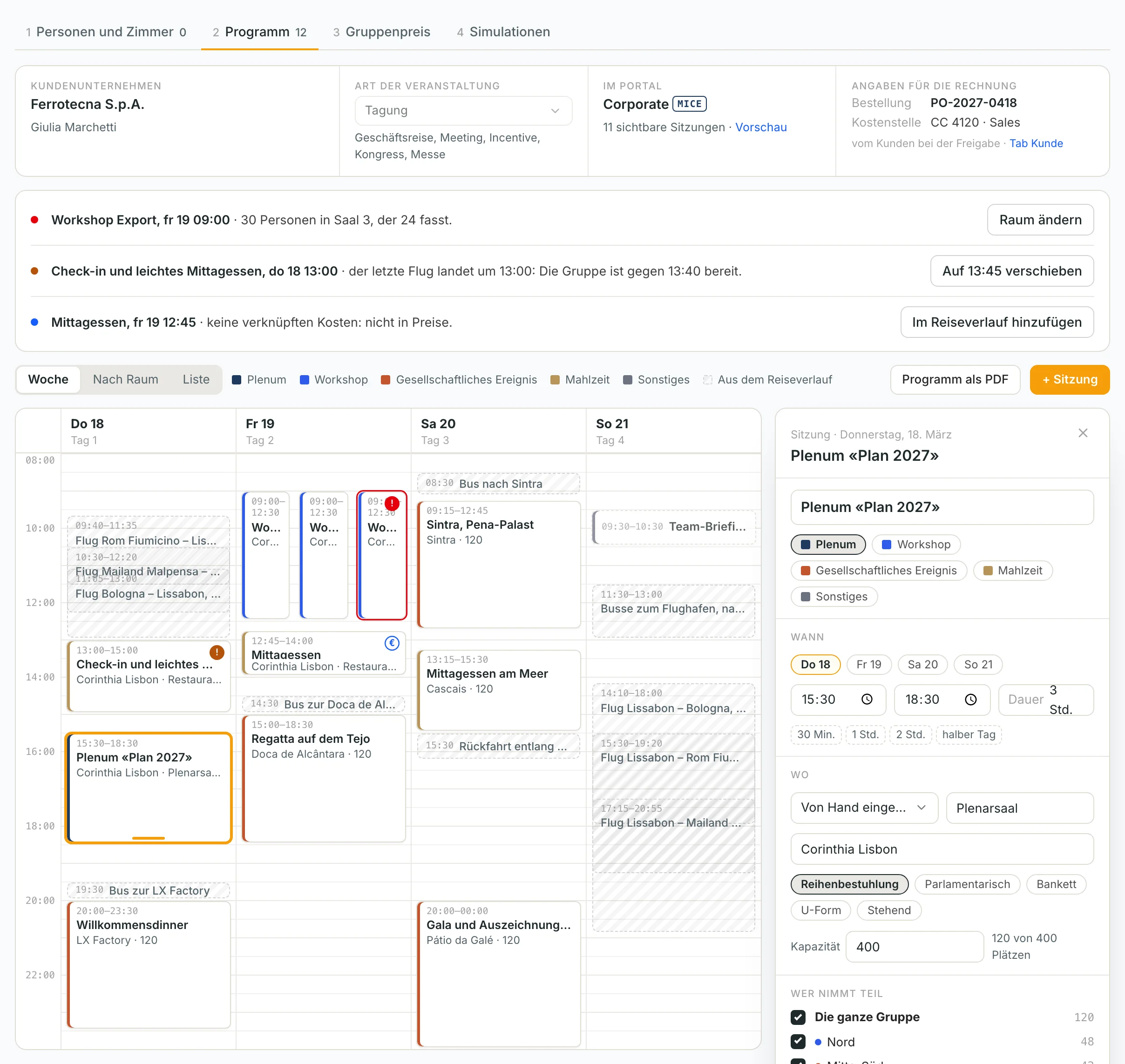Click the Gesellschaftliches Ereignis legend square
This screenshot has width=1125, height=1064.
click(x=385, y=380)
